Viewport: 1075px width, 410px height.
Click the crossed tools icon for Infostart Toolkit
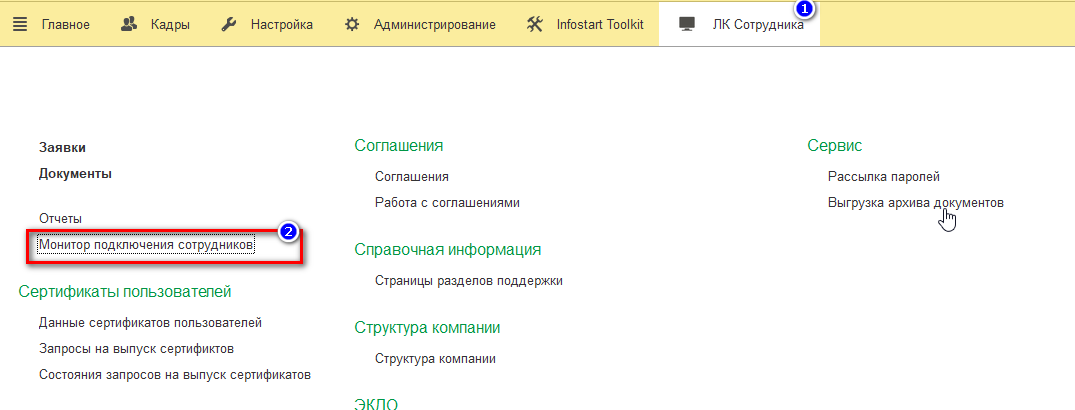pyautogui.click(x=535, y=25)
